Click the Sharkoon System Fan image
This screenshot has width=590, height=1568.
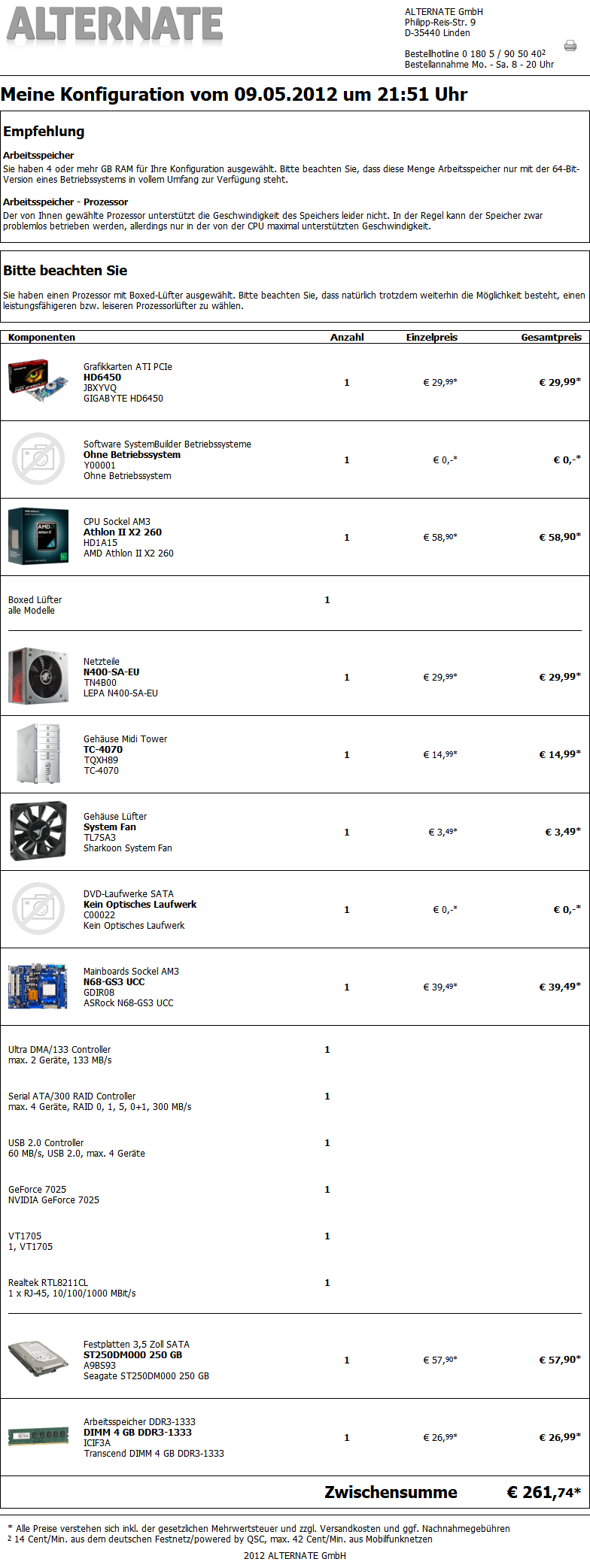coord(38,831)
